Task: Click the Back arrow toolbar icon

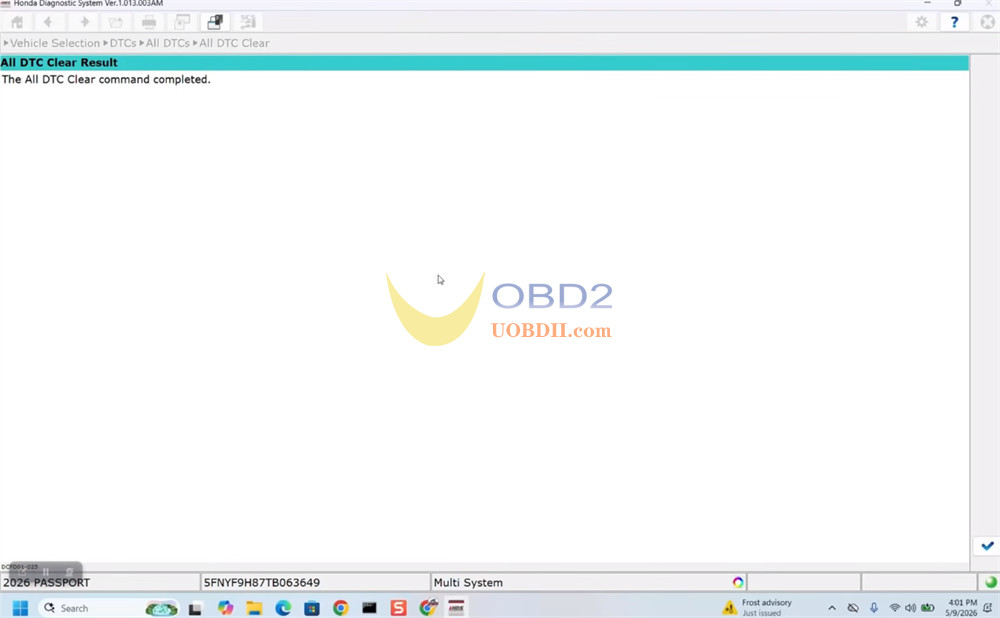Action: (x=48, y=22)
